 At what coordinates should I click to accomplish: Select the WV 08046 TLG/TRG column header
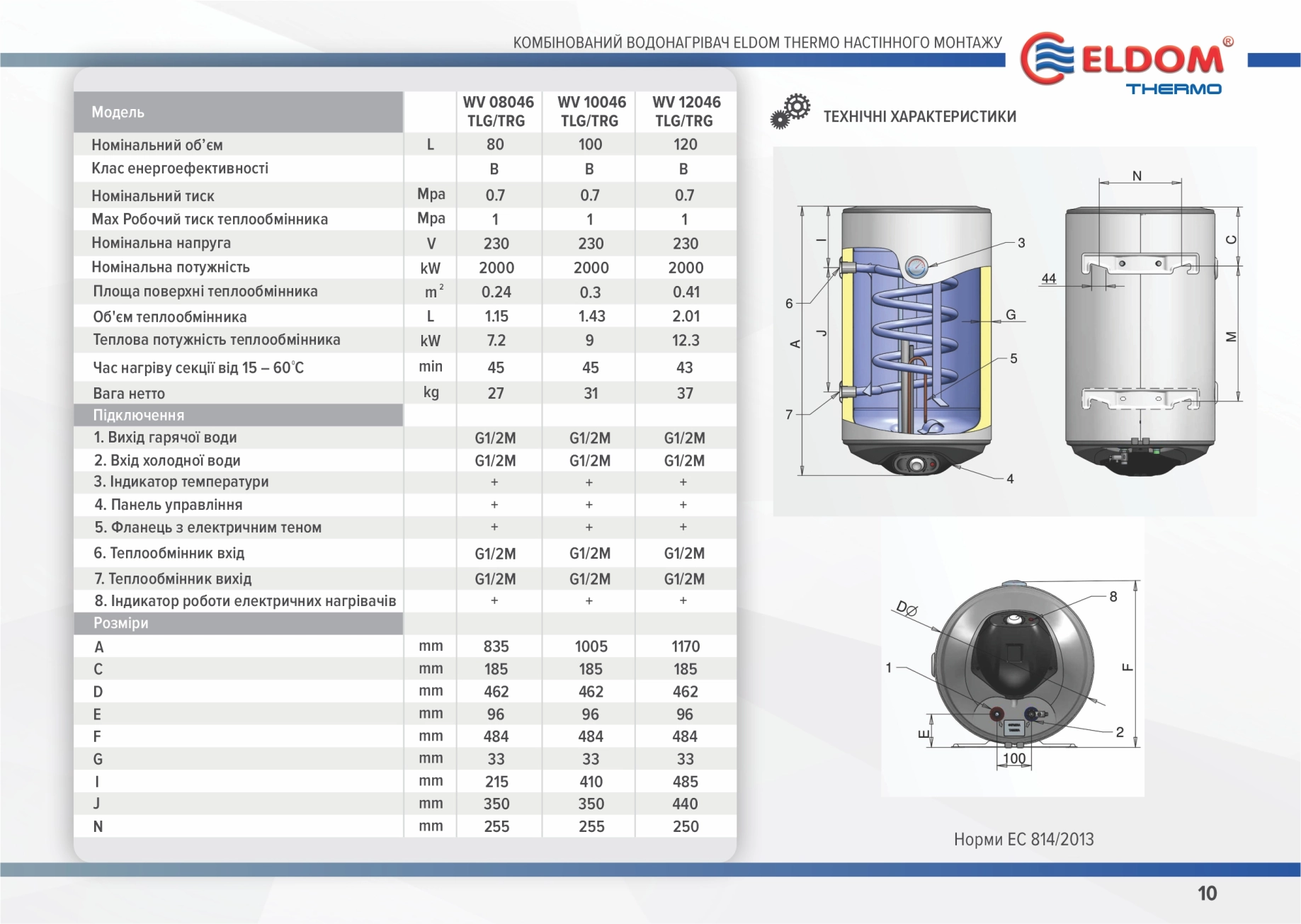pyautogui.click(x=499, y=111)
